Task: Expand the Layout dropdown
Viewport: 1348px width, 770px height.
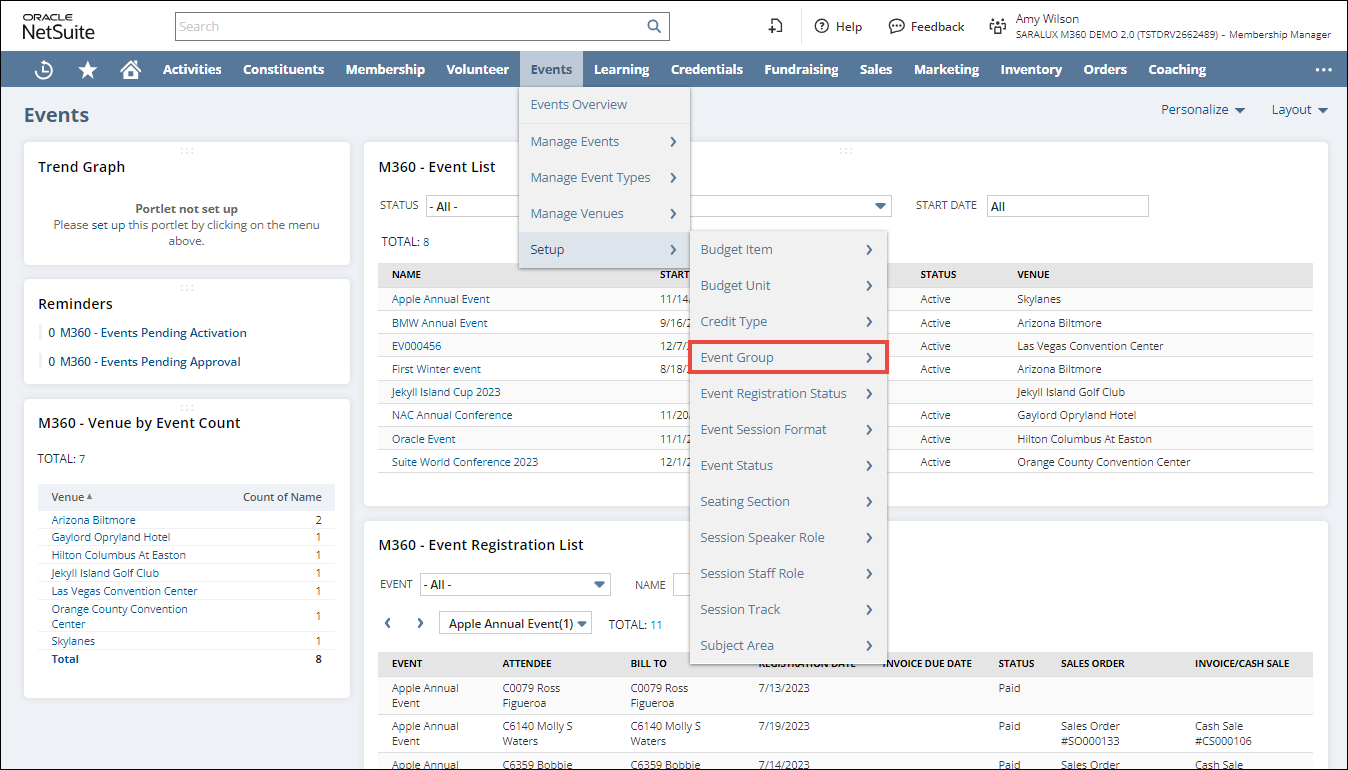Action: [x=1299, y=110]
